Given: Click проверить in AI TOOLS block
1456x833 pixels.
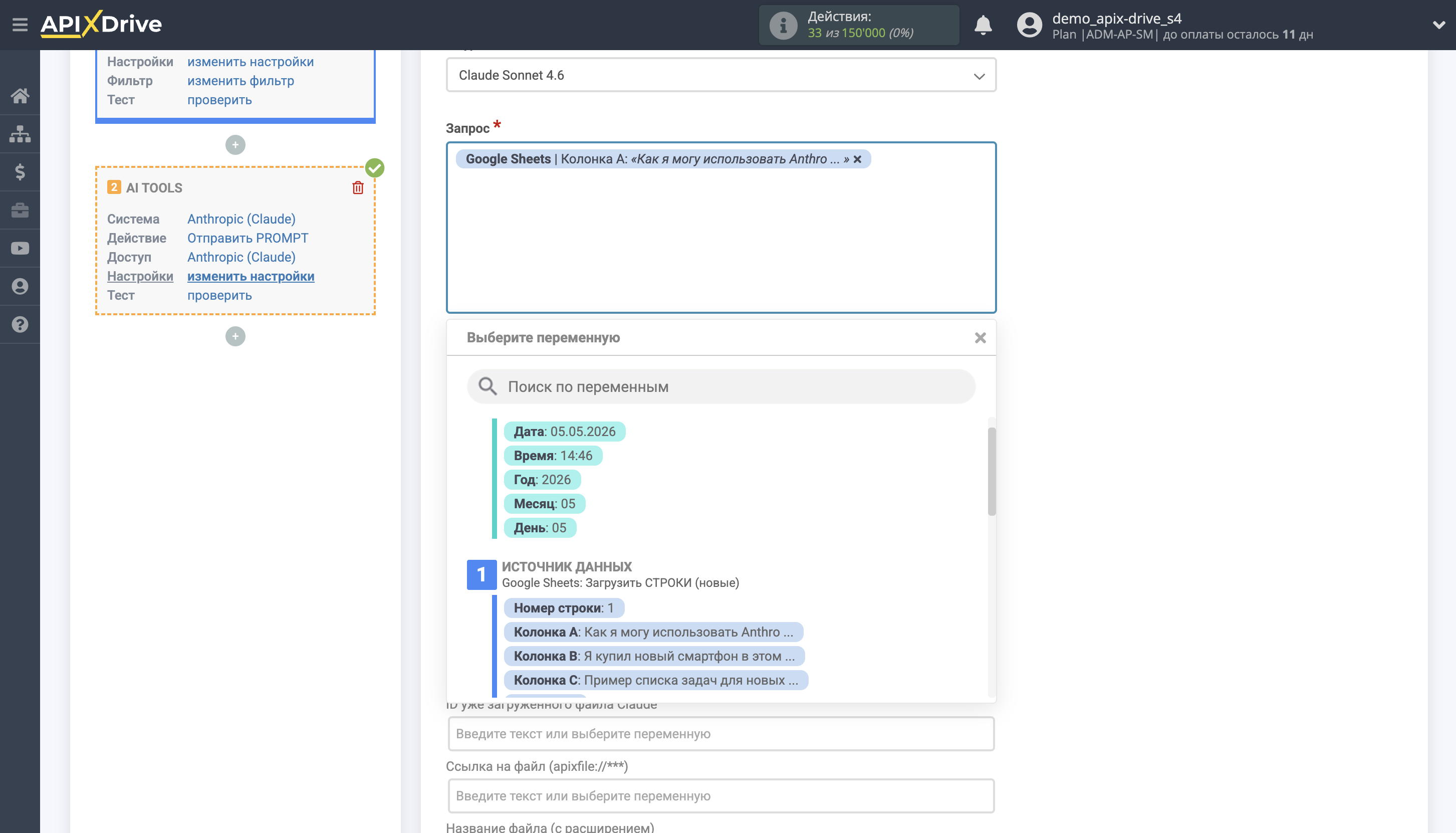Looking at the screenshot, I should tap(219, 295).
